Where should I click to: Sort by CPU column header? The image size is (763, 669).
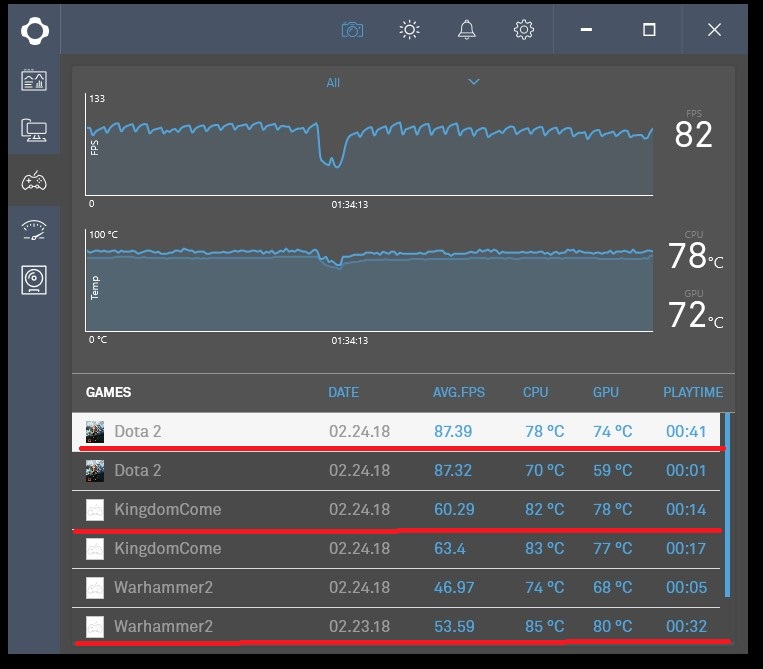pos(535,392)
